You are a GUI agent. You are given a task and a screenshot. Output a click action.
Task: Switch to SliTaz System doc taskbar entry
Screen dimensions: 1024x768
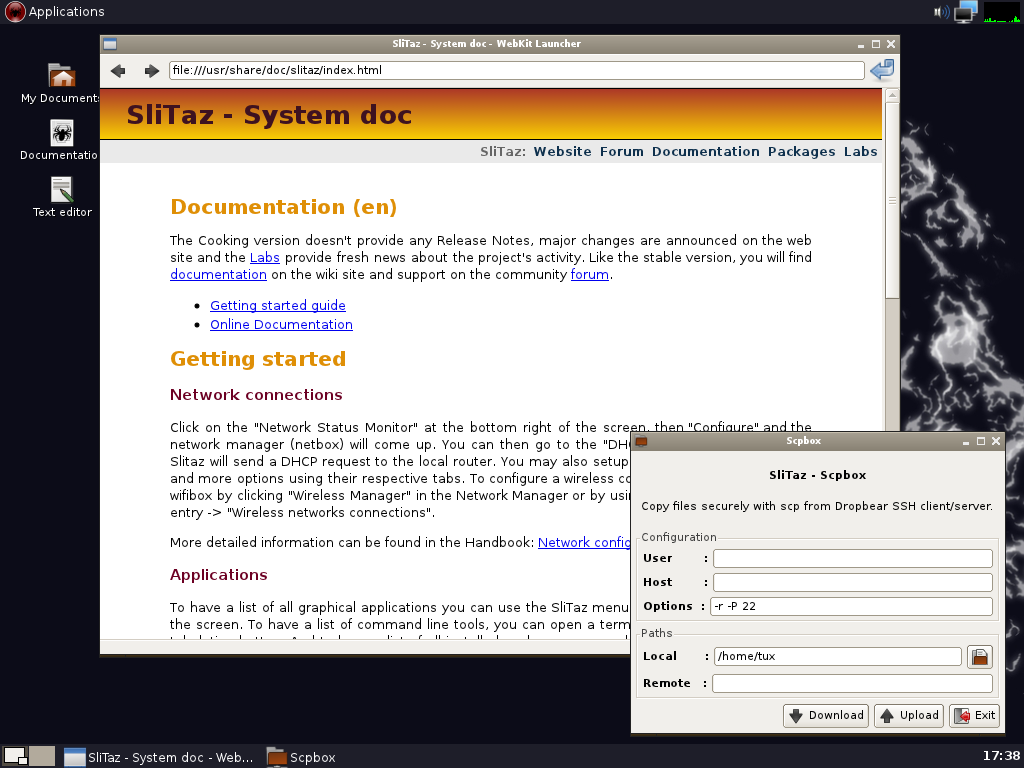(x=159, y=758)
